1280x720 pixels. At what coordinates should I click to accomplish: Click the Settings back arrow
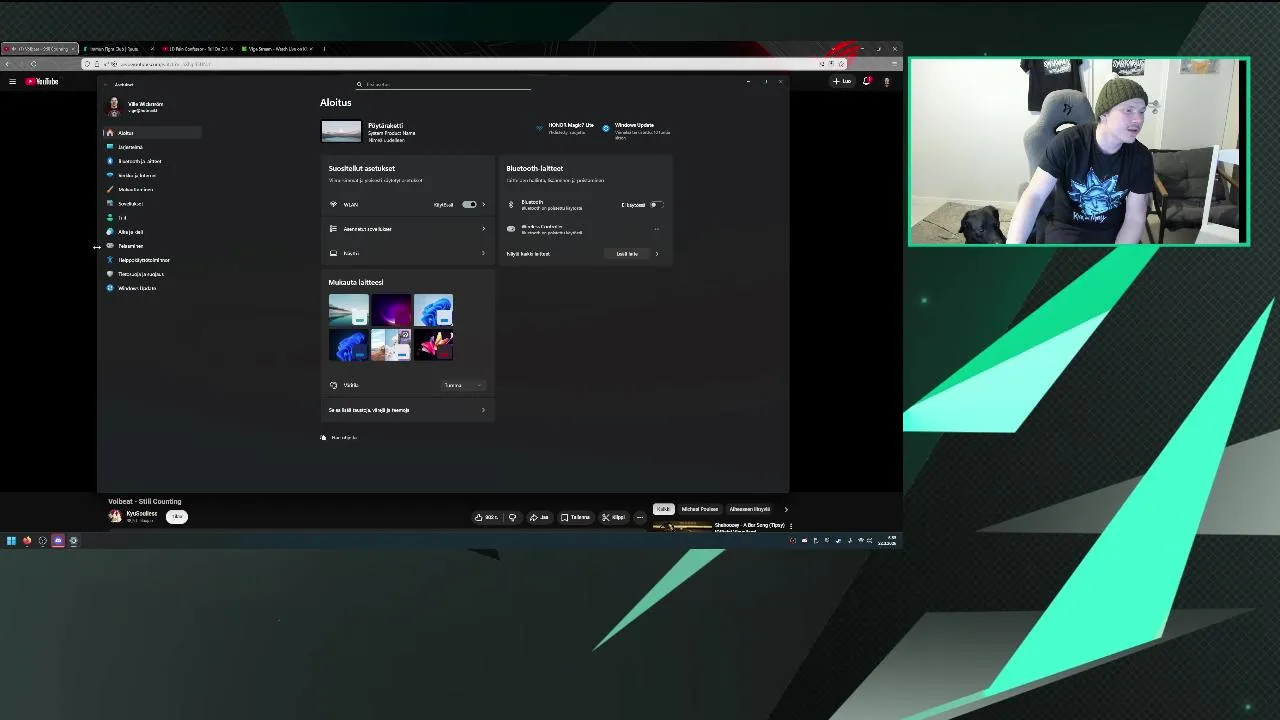tap(105, 84)
